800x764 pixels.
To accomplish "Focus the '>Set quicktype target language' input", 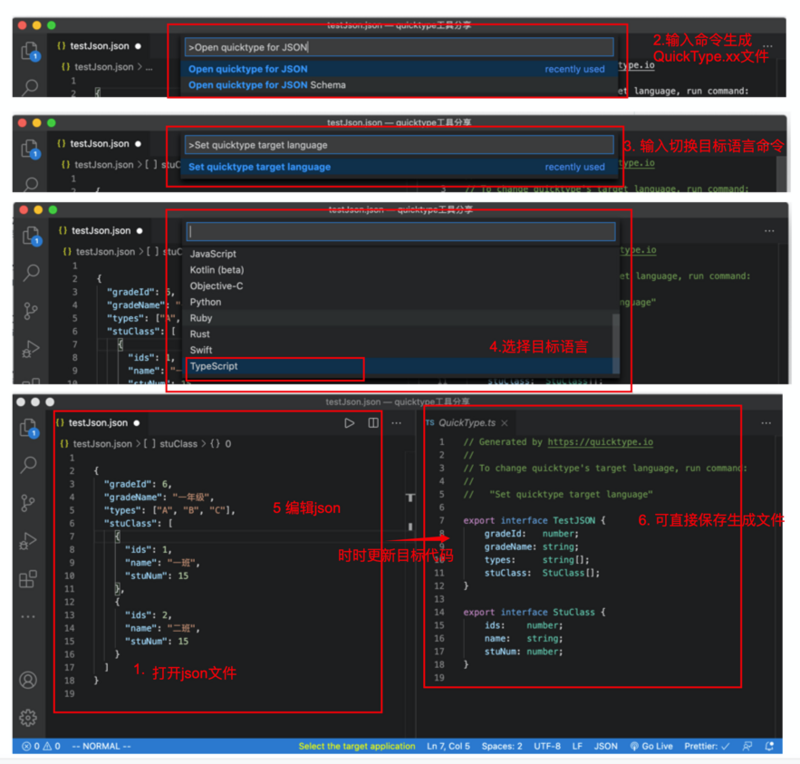I will (x=399, y=145).
